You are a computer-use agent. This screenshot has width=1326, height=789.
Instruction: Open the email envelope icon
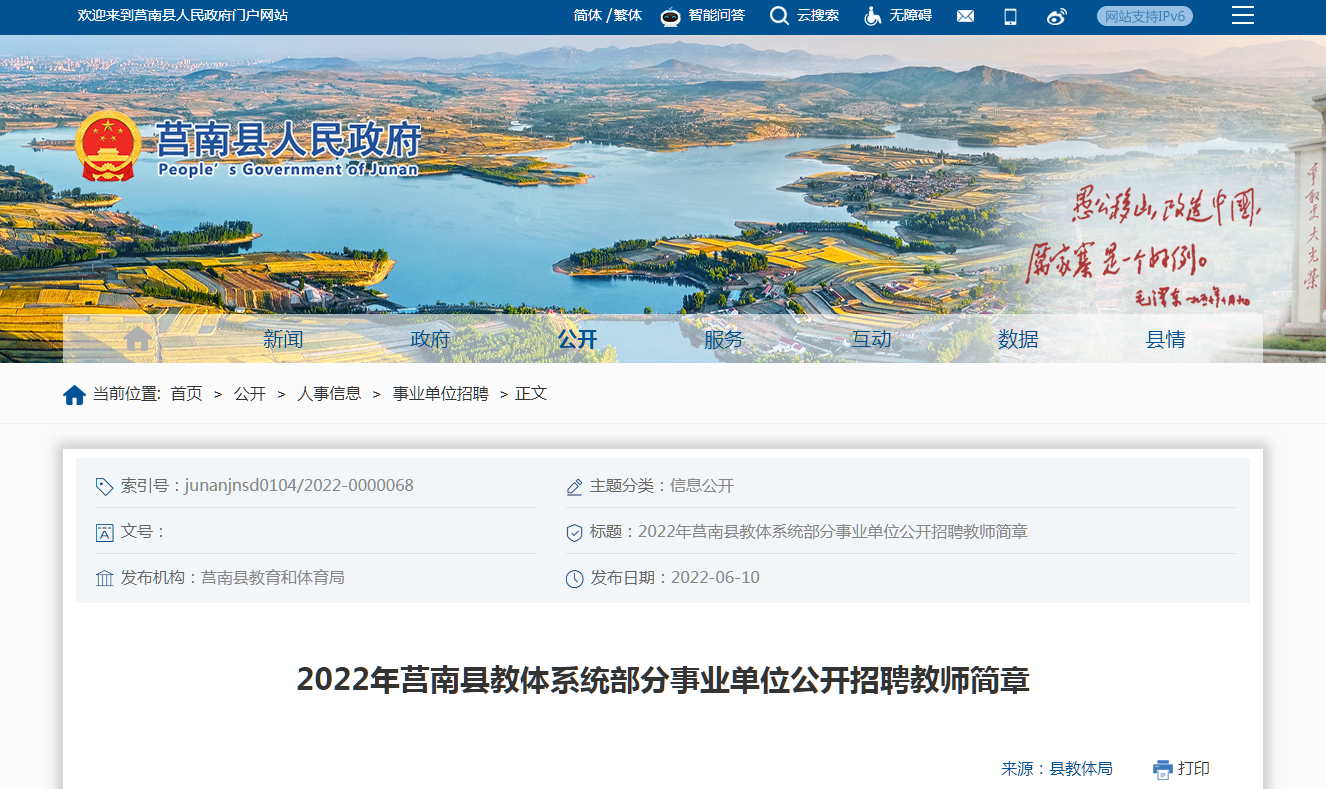(x=965, y=16)
